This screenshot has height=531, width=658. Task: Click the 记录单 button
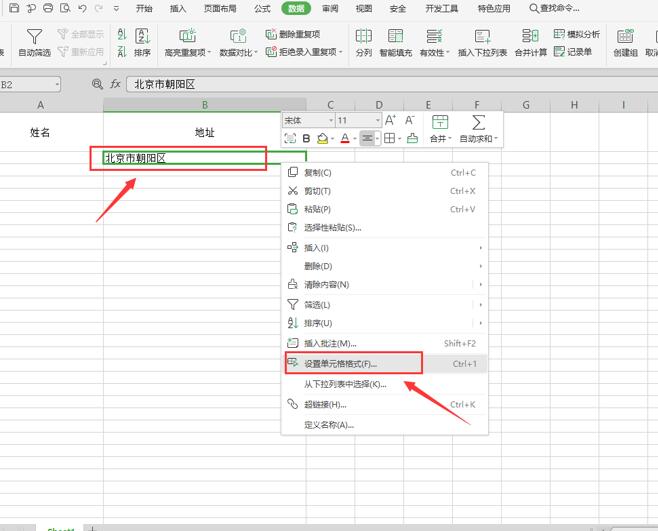coord(573,52)
